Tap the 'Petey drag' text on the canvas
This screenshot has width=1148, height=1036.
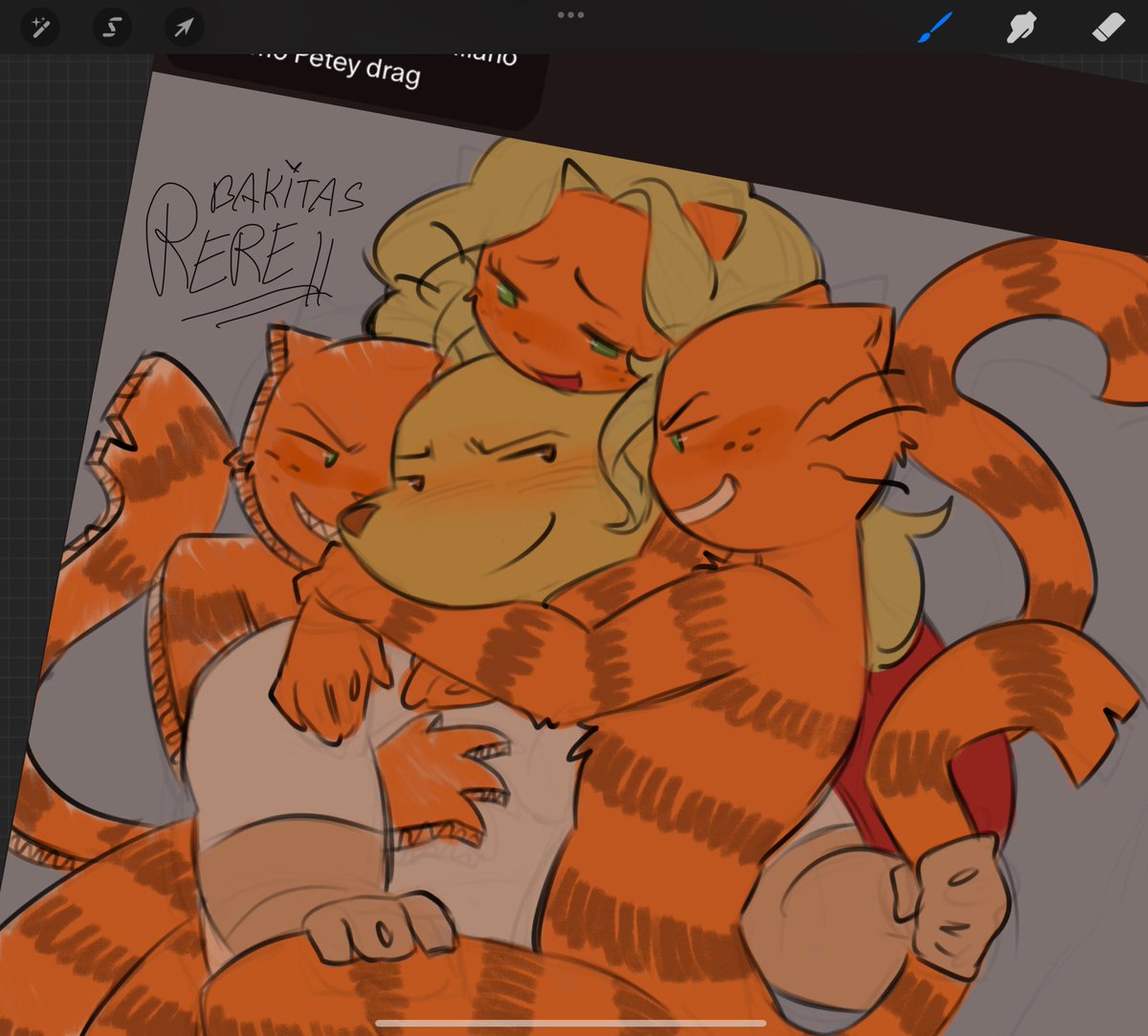(357, 69)
